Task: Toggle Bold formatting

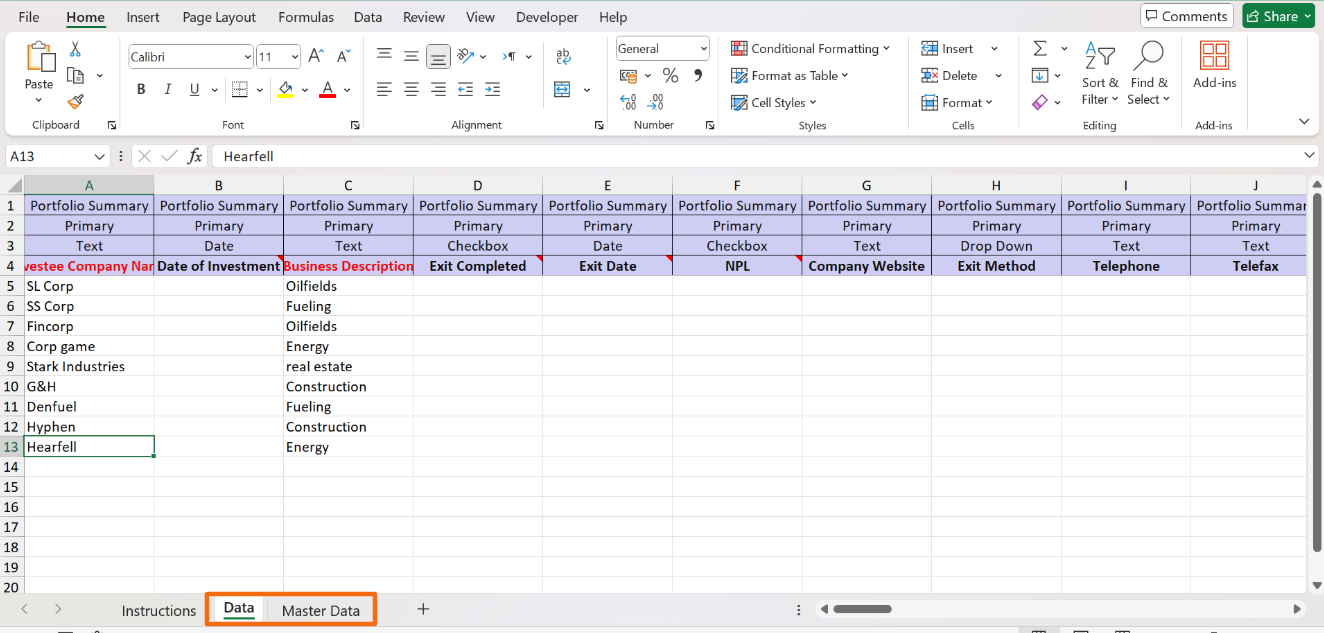Action: tap(141, 90)
